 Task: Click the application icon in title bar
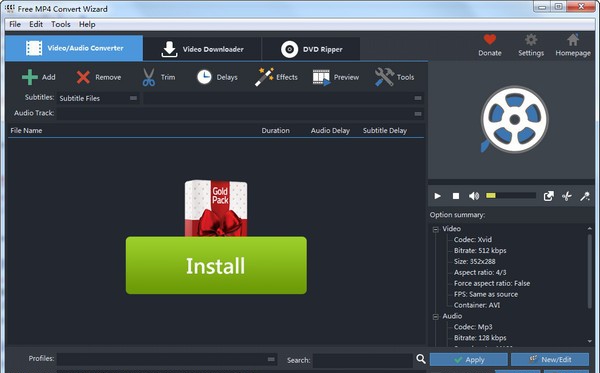point(9,8)
